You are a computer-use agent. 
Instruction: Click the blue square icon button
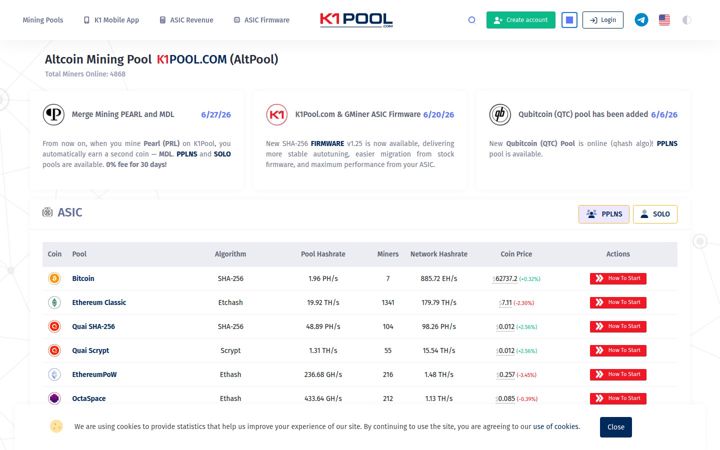569,20
